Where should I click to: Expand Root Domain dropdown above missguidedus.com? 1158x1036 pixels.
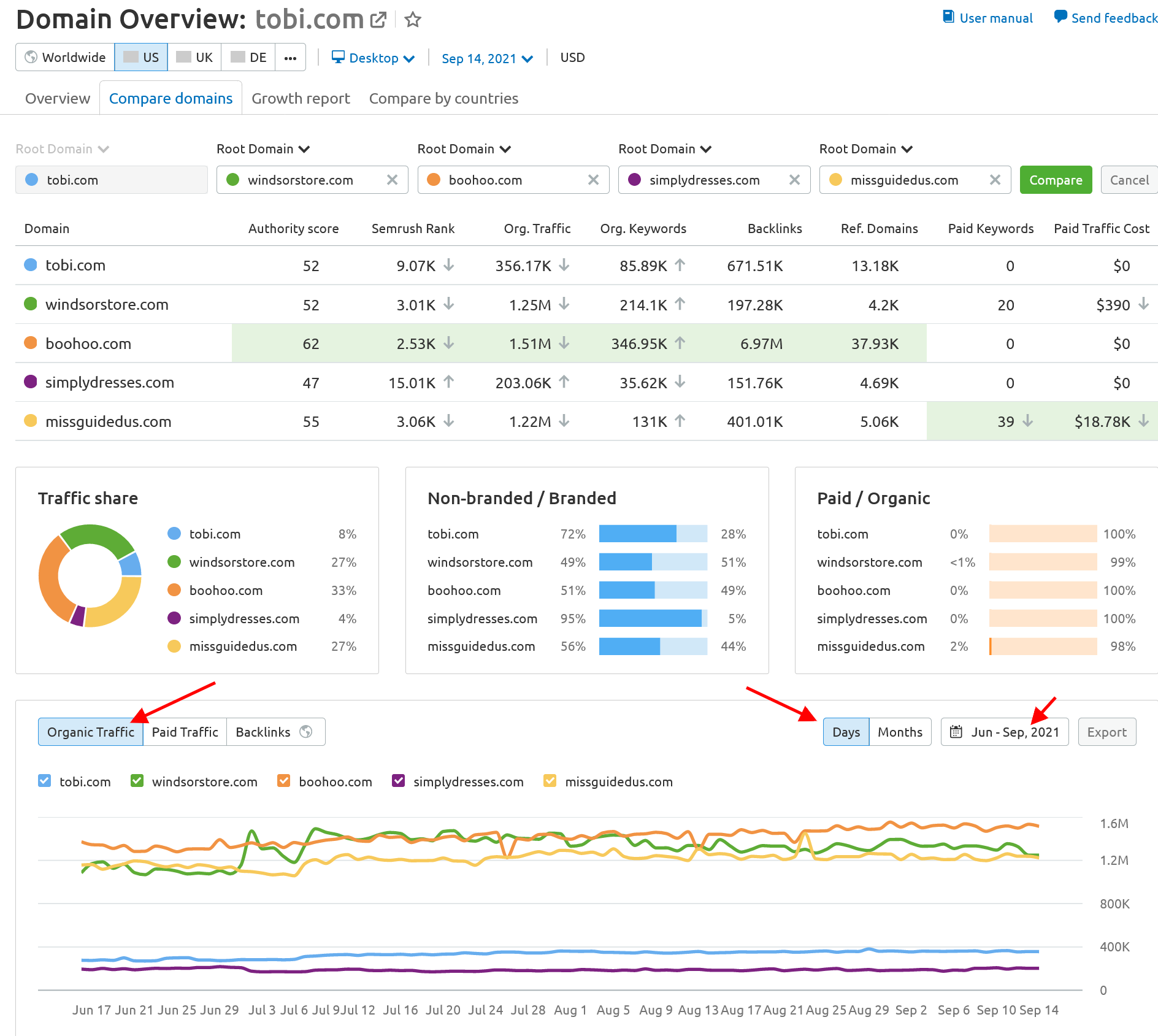pos(866,149)
